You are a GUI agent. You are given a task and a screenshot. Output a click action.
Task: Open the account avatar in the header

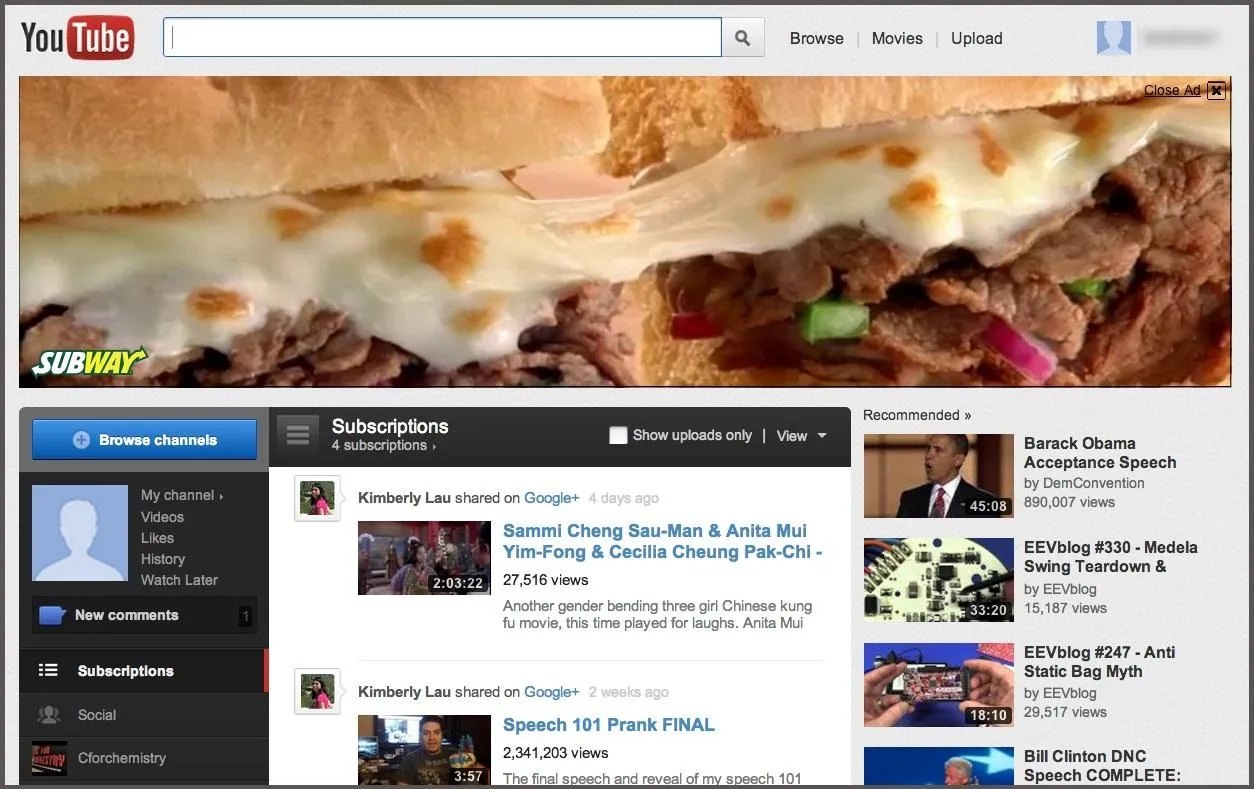(x=1114, y=38)
